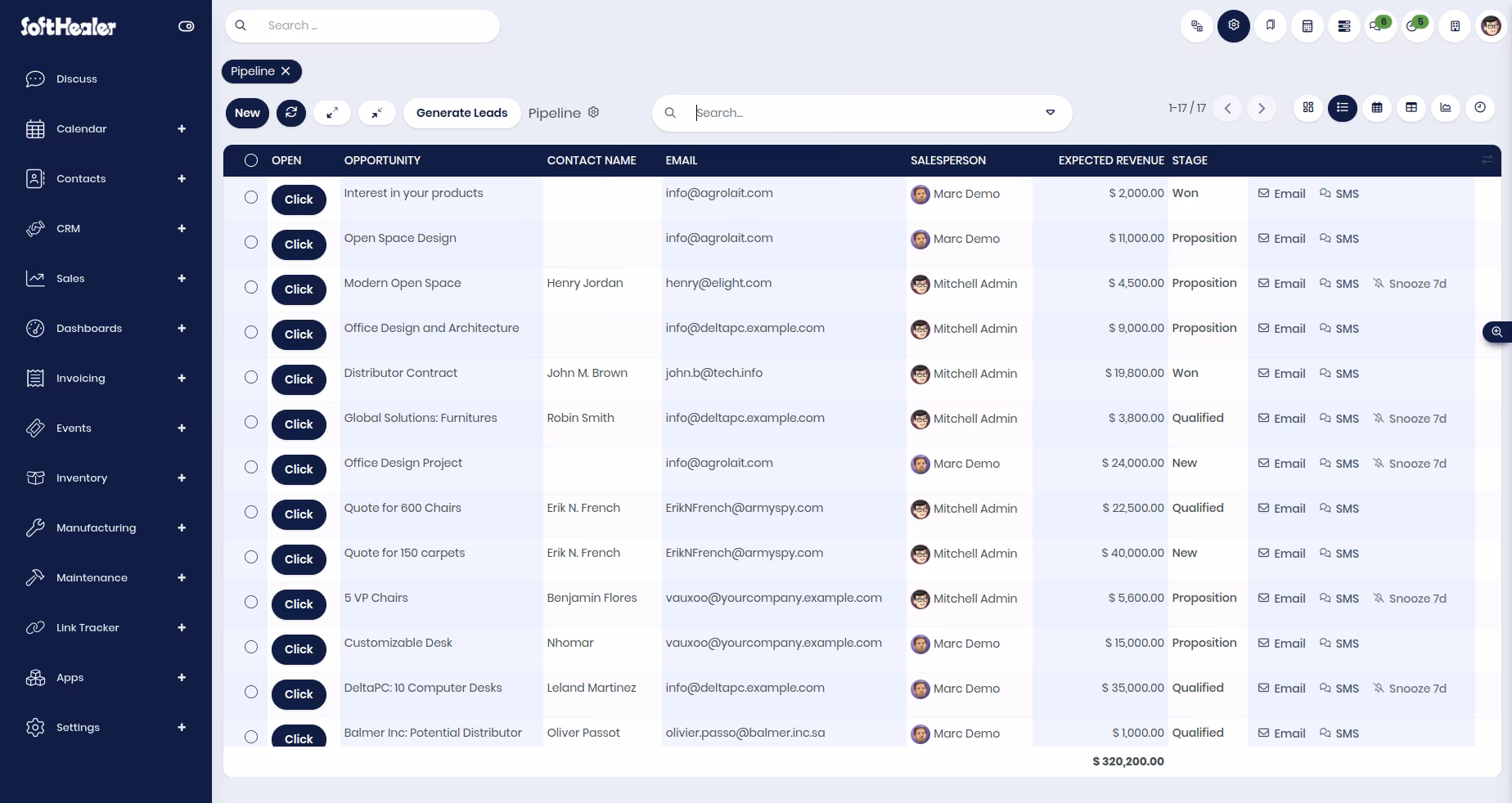Send SMS for Global Solutions: Furnitures

coord(1339,419)
